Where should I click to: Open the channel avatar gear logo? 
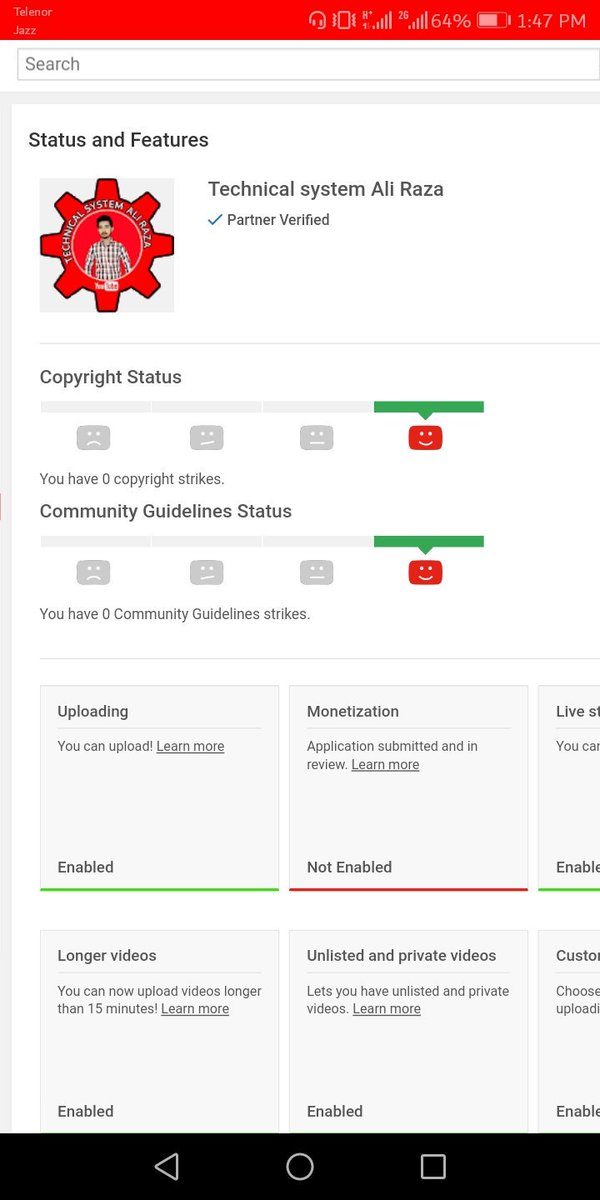coord(107,245)
